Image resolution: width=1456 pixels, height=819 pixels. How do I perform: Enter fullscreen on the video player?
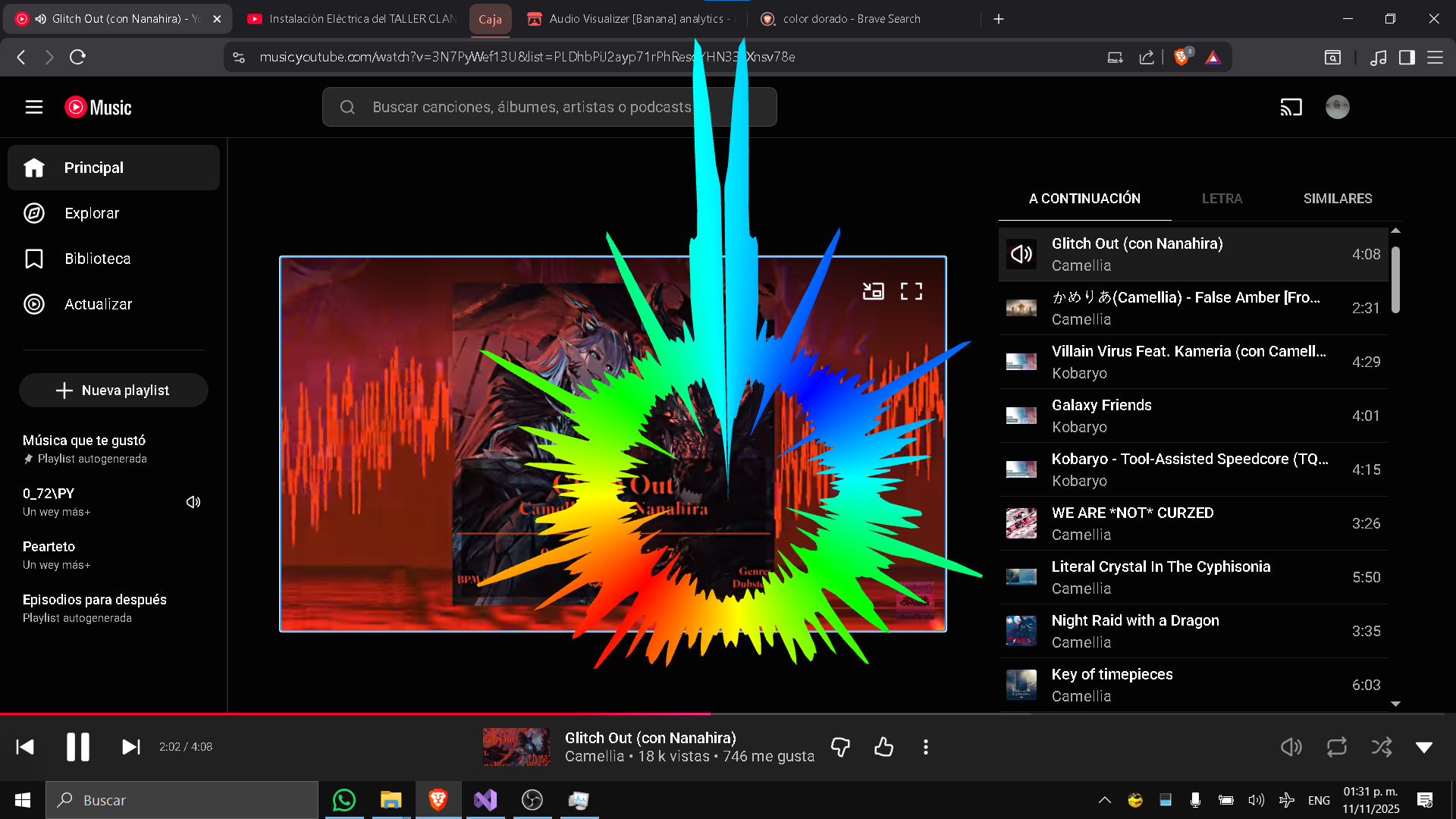pyautogui.click(x=911, y=291)
